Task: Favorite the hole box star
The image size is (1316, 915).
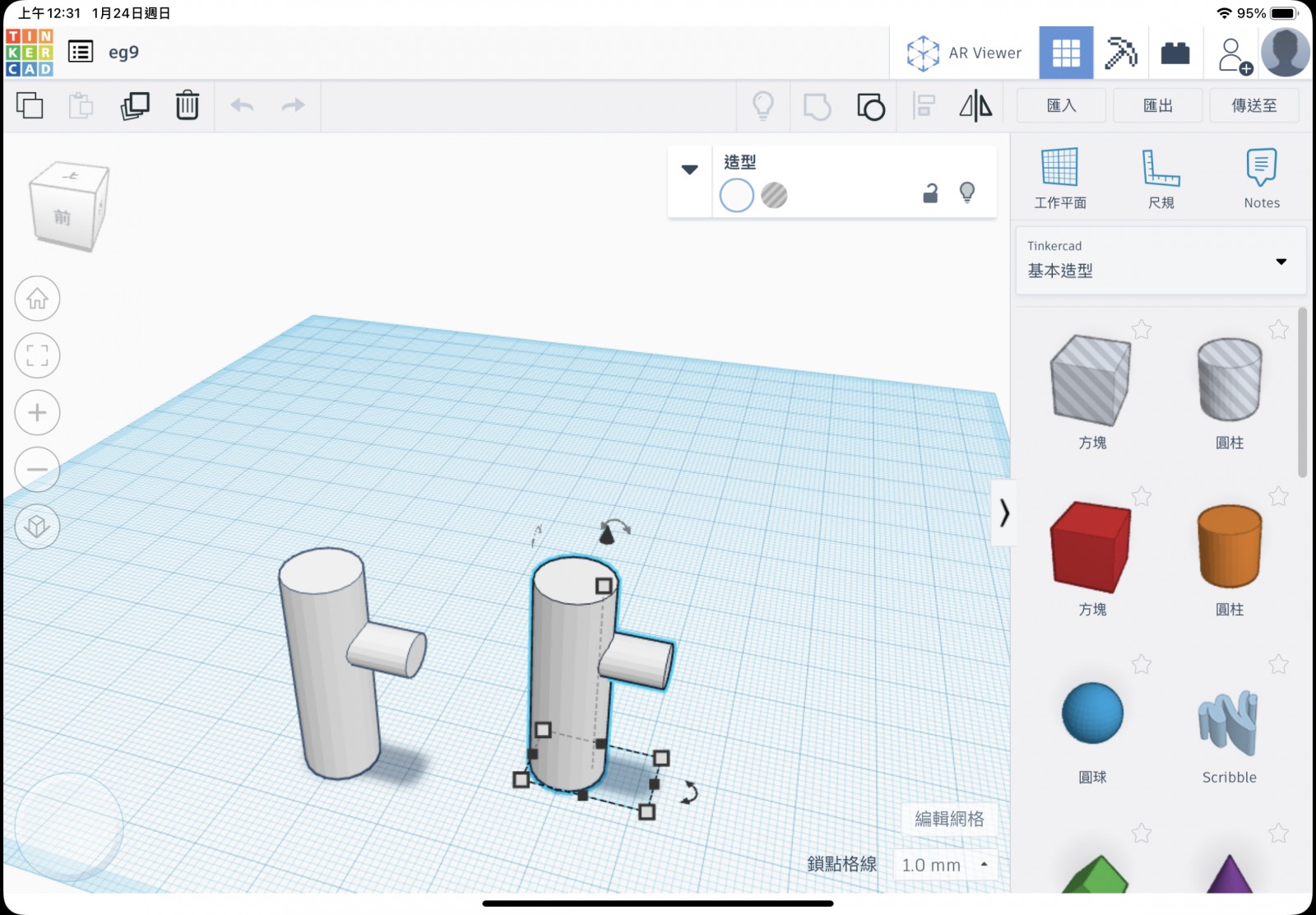Action: [1142, 330]
